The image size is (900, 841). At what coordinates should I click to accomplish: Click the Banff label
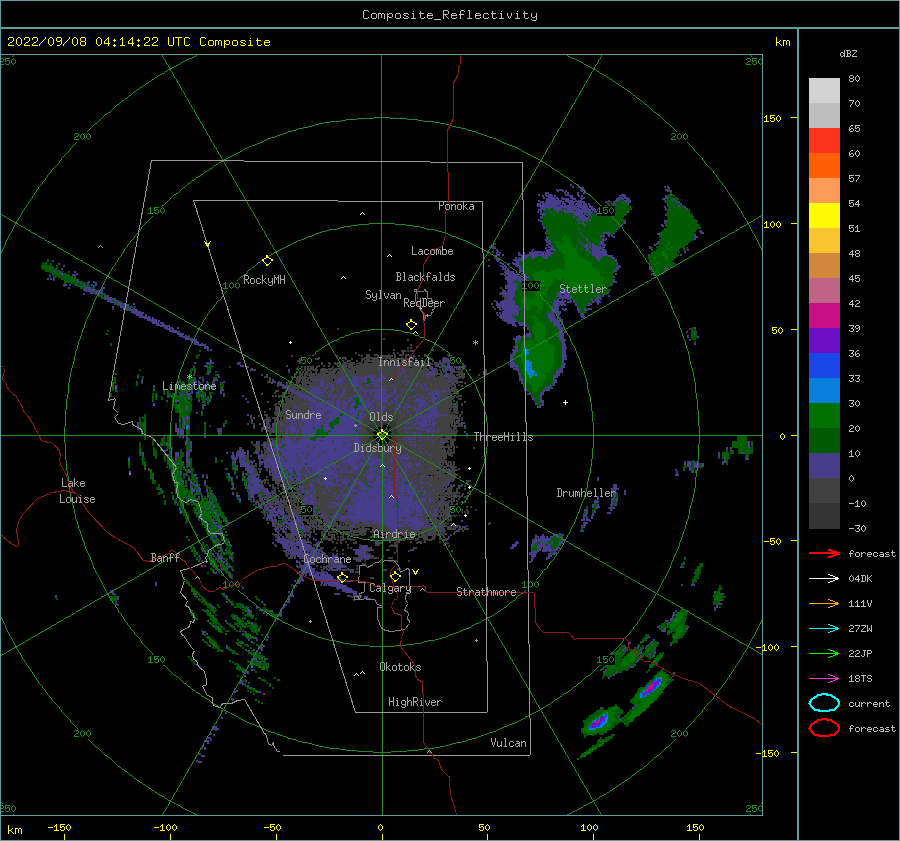click(165, 557)
